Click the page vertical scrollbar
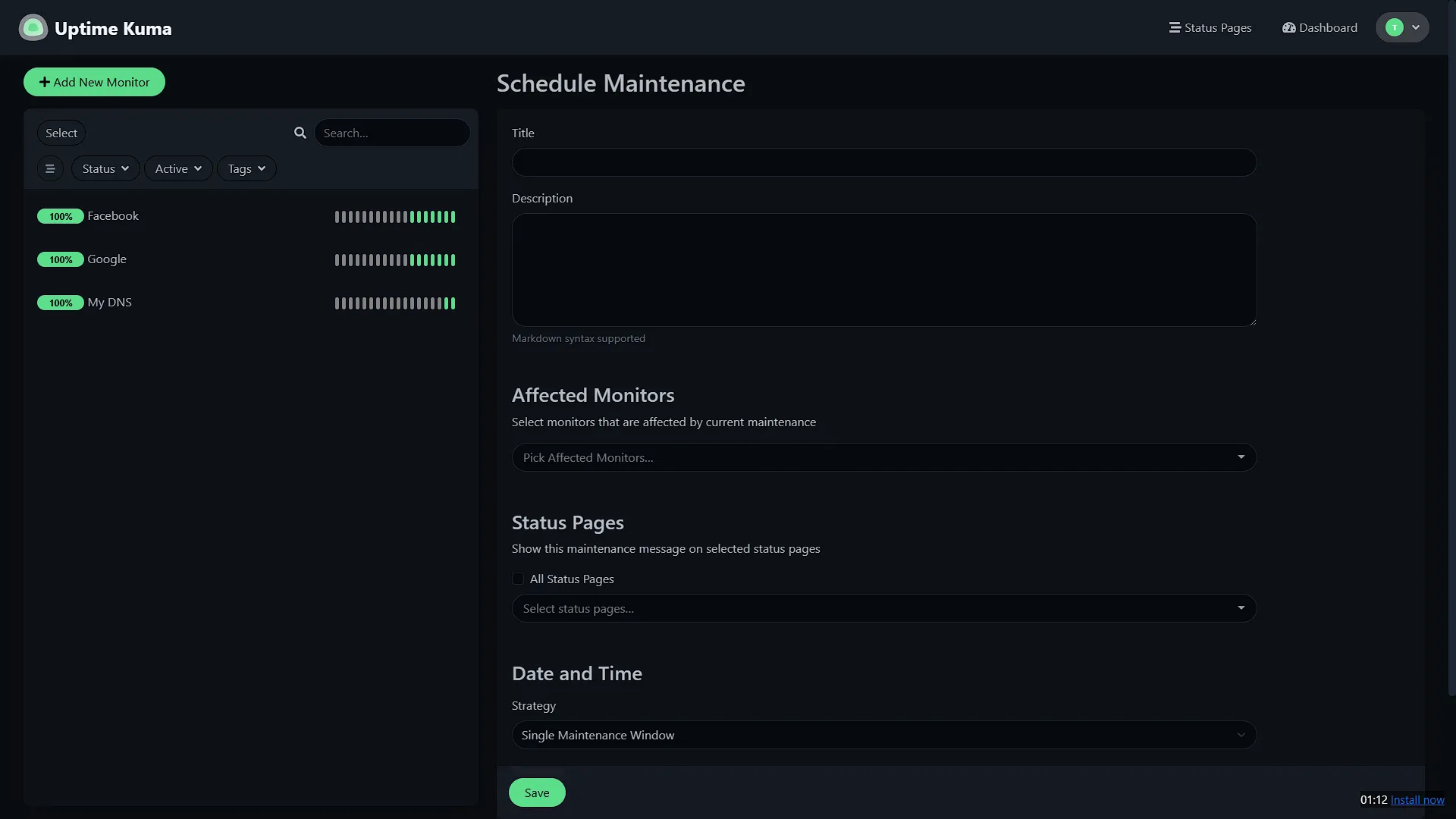Image resolution: width=1456 pixels, height=819 pixels. tap(1451, 349)
